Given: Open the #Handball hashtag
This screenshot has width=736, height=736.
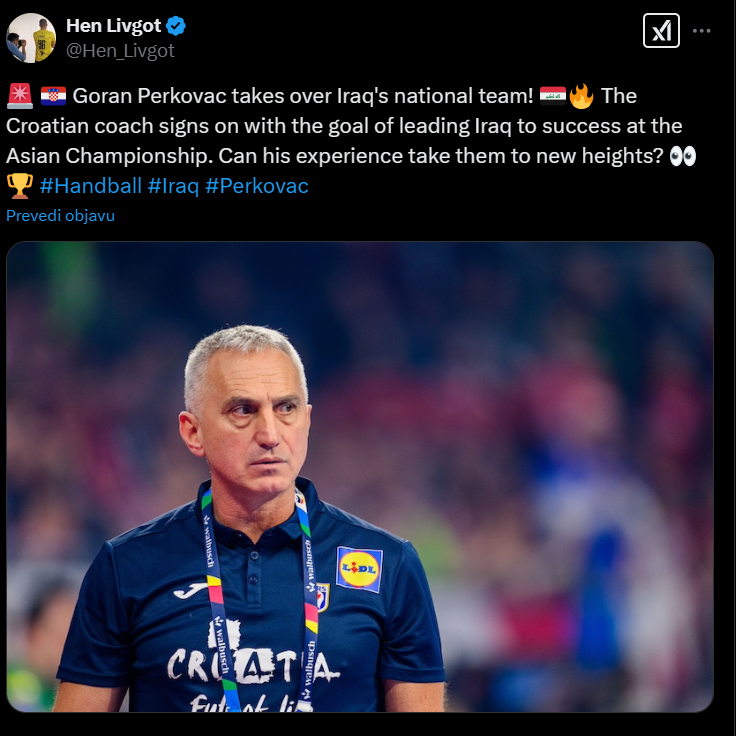Looking at the screenshot, I should 91,186.
